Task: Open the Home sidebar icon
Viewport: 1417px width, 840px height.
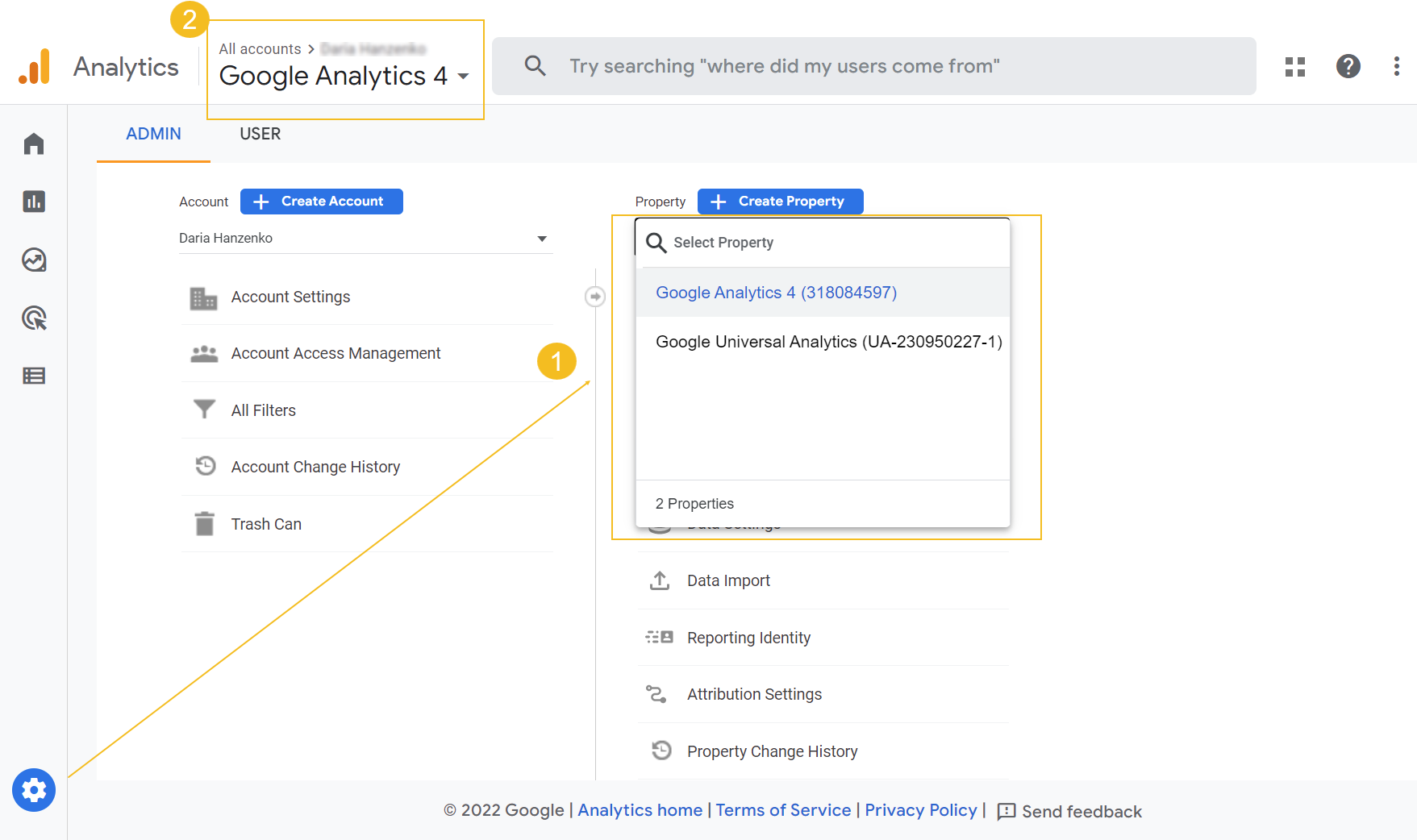Action: tap(34, 143)
